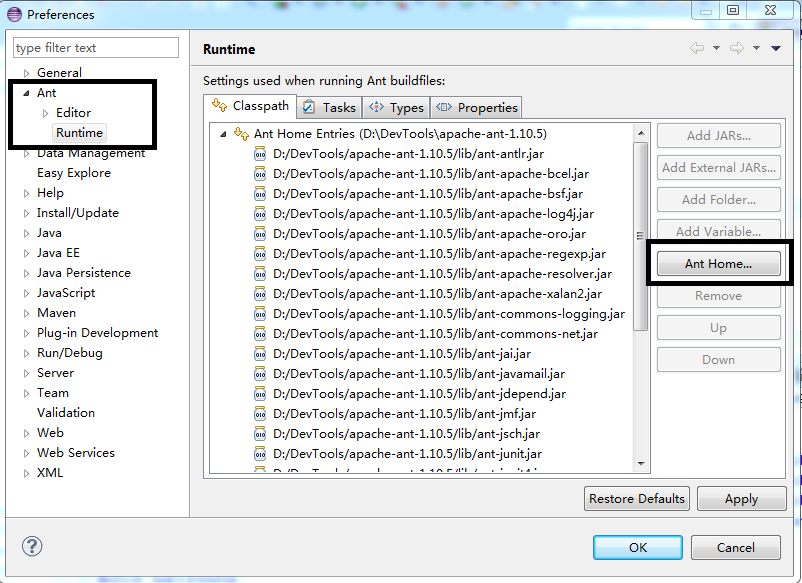
Task: Click the Ant Home Entries ant icon
Action: tap(241, 134)
